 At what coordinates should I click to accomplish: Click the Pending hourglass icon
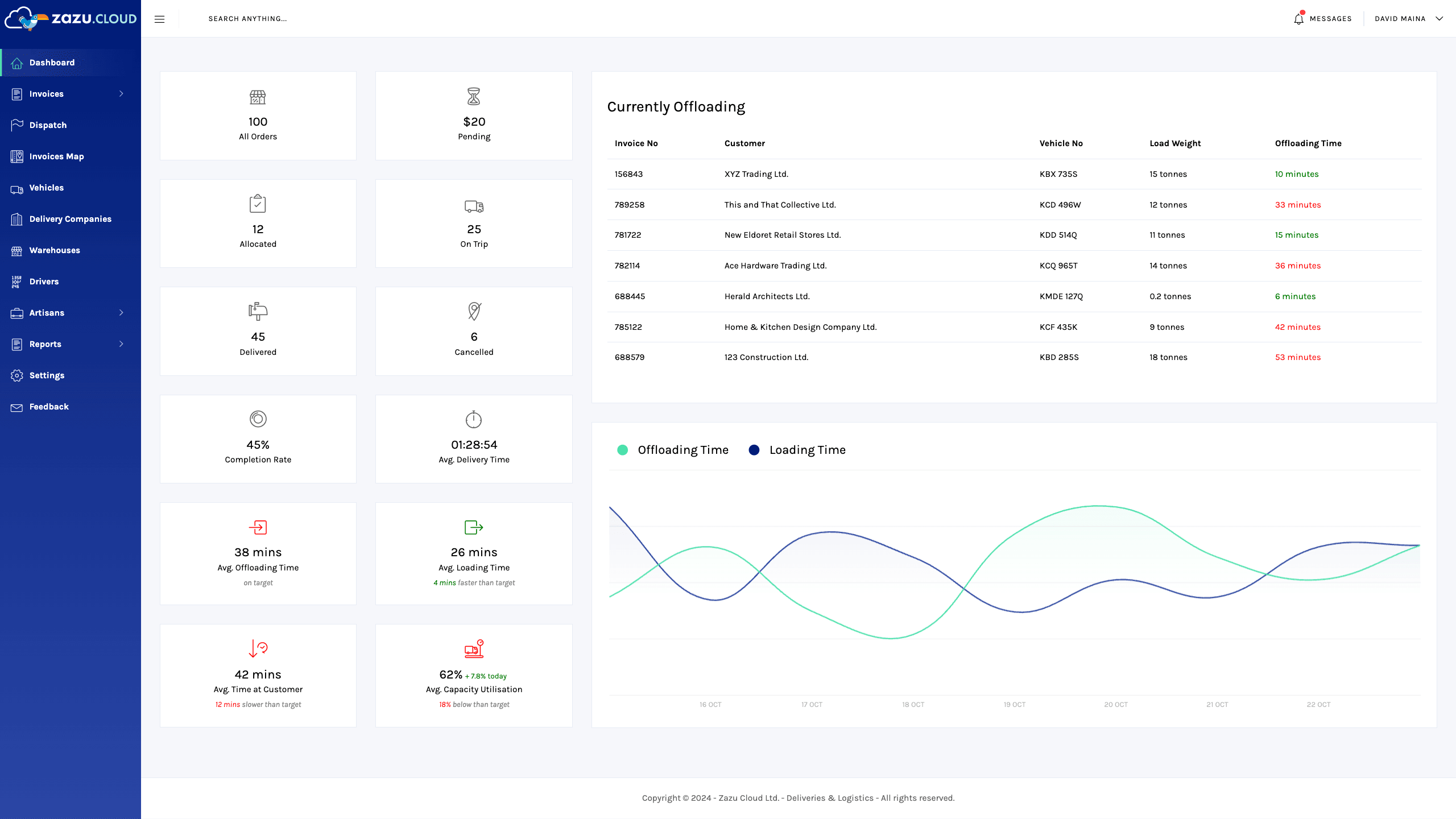point(474,97)
